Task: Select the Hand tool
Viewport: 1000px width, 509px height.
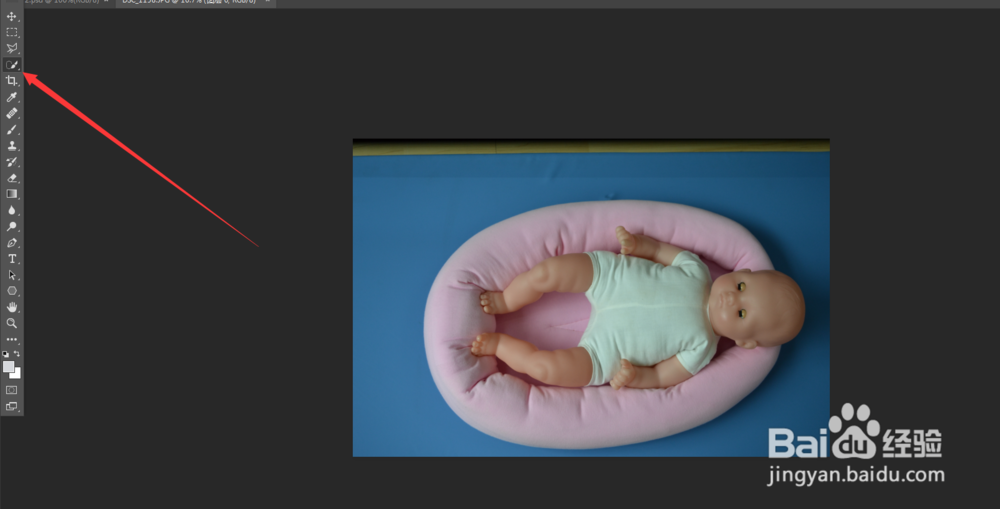Action: (x=11, y=307)
